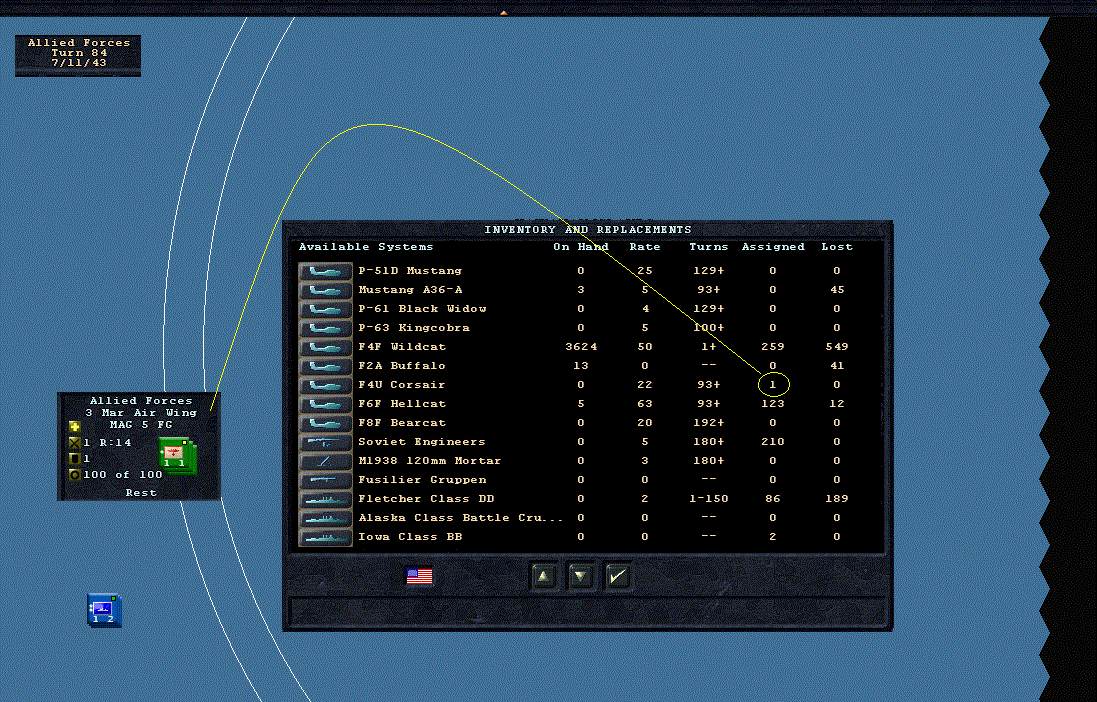The height and width of the screenshot is (702, 1097).
Task: Click Mustang A36-A lost value 45
Action: pos(837,290)
